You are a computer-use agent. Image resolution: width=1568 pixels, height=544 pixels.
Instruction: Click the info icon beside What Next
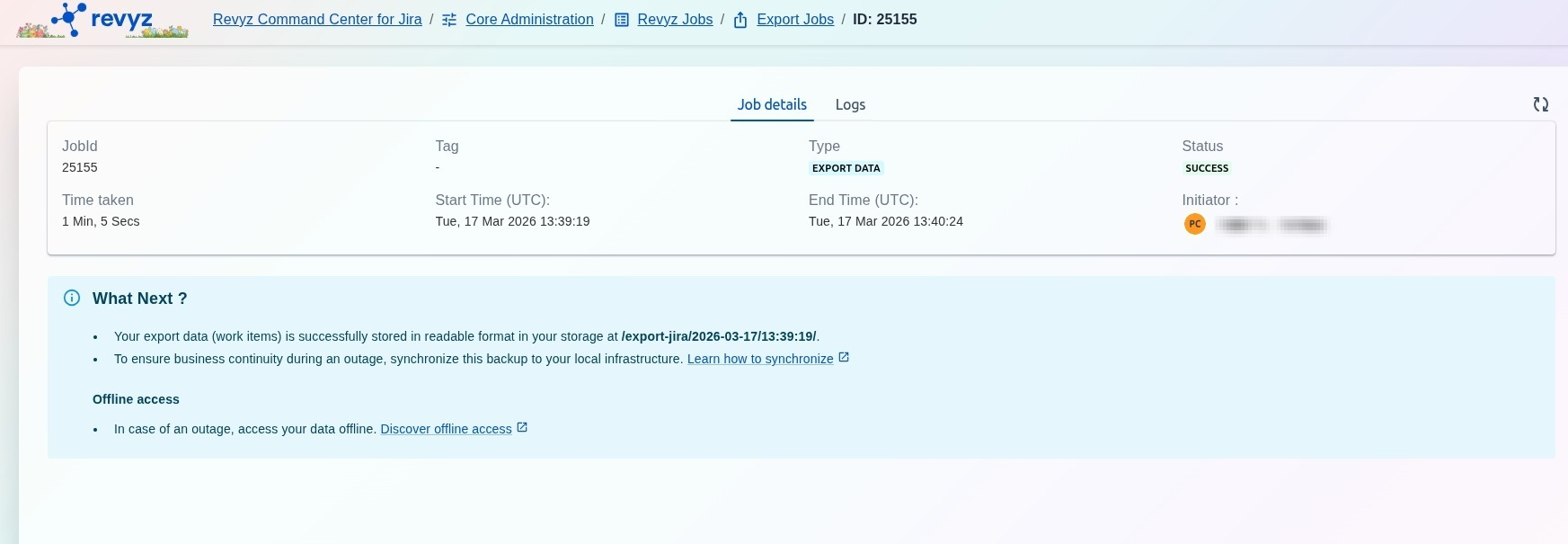[x=72, y=299]
